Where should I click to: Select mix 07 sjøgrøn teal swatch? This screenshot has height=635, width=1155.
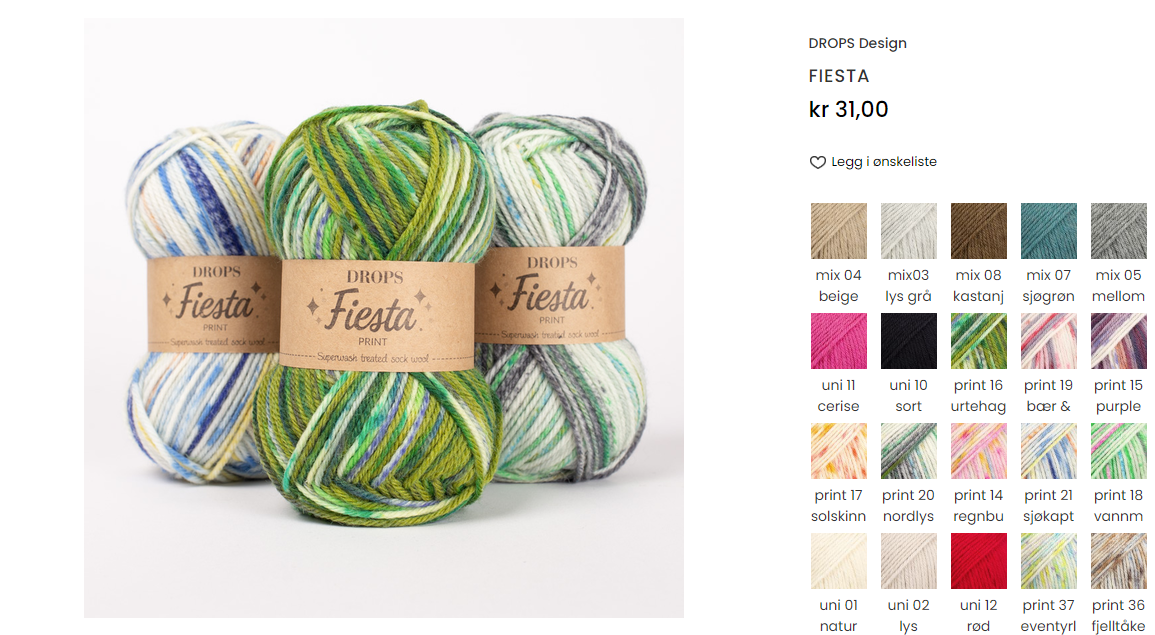click(1048, 231)
